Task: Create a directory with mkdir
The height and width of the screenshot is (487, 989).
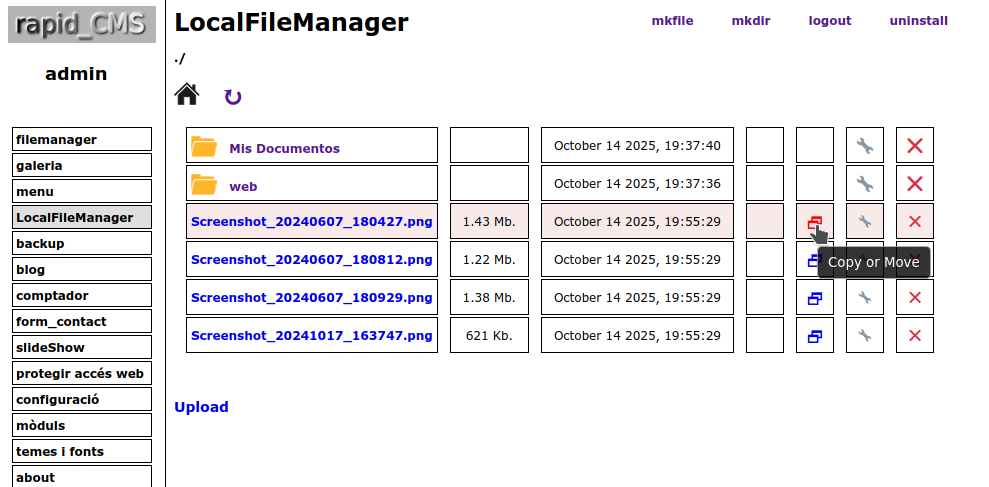Action: [x=751, y=21]
